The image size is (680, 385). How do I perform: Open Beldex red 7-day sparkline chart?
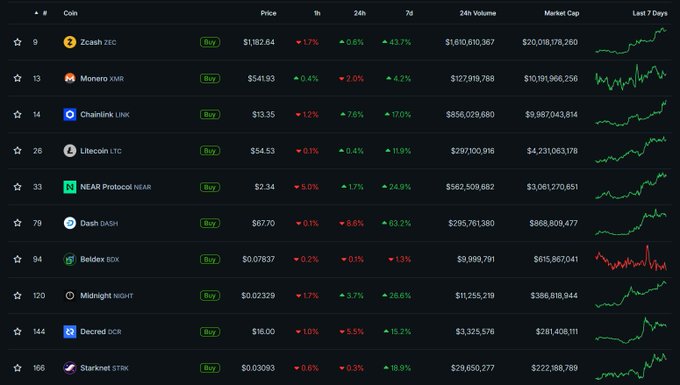(x=631, y=258)
